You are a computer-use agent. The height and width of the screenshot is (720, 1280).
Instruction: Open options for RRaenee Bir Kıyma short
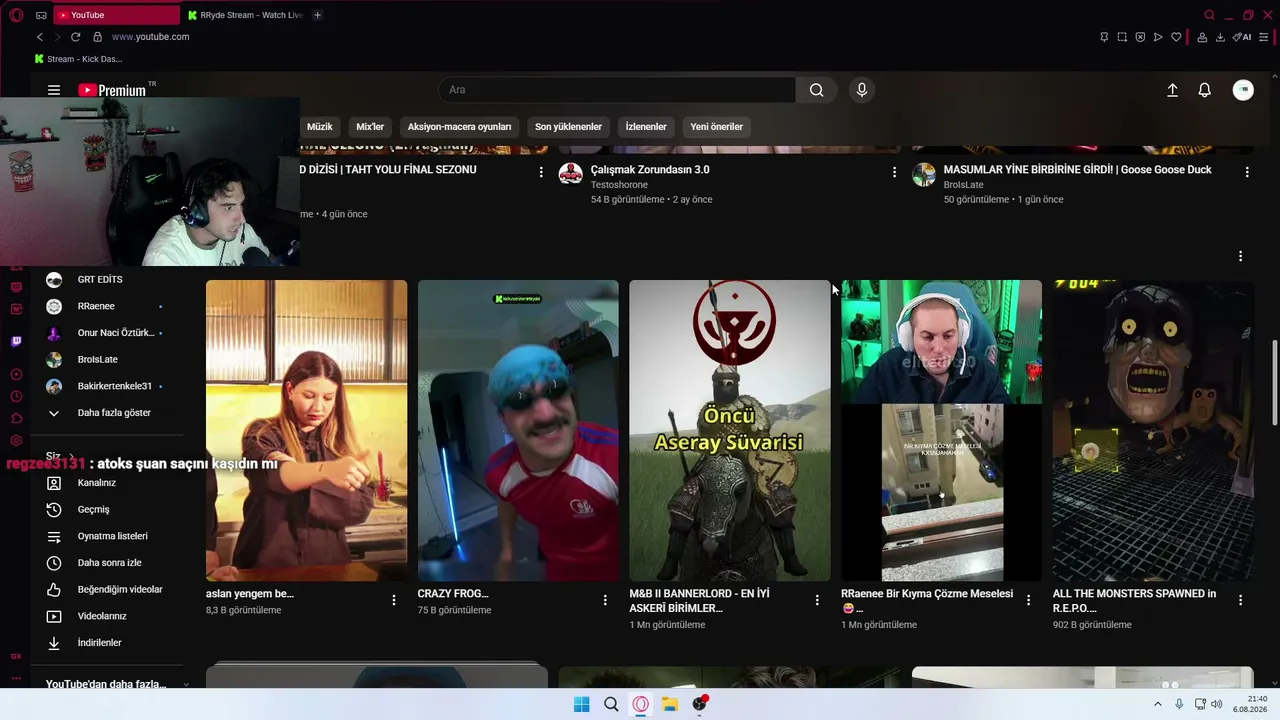tap(1029, 600)
